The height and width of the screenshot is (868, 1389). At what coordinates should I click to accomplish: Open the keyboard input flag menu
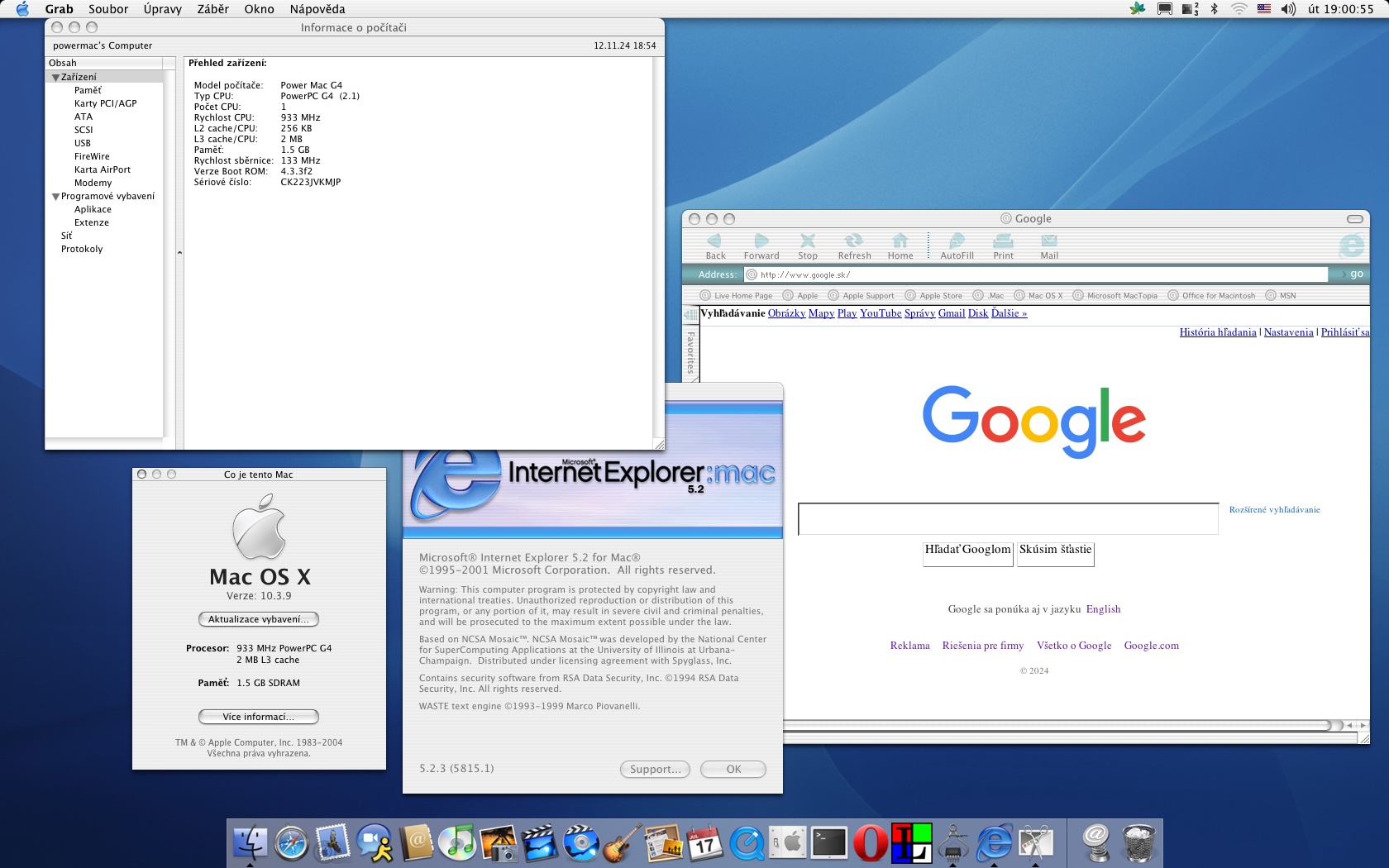tap(1263, 9)
